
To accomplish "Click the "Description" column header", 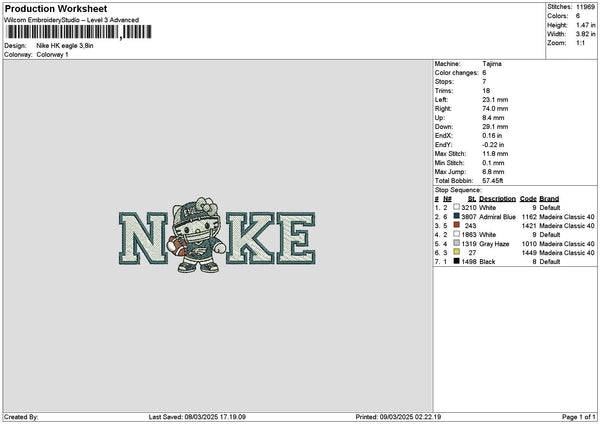I will tap(497, 199).
